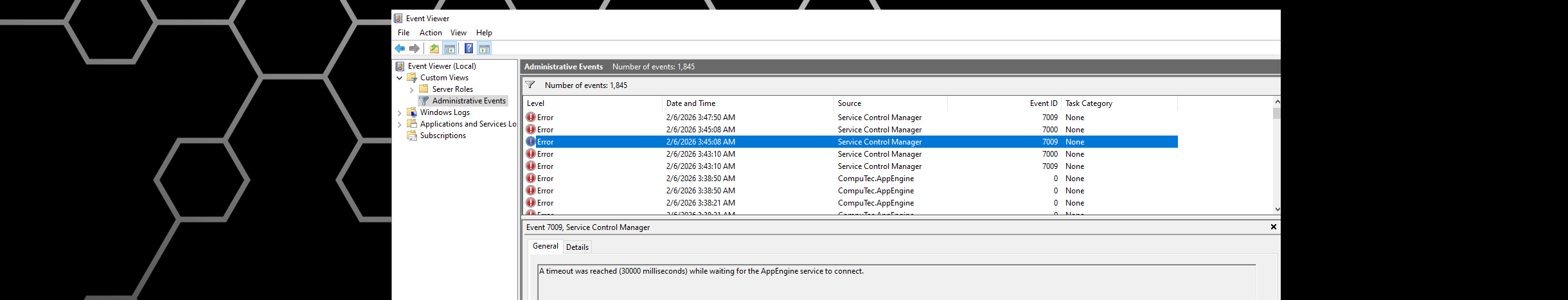The height and width of the screenshot is (300, 1568).
Task: Collapse the Custom Views tree node
Action: click(x=400, y=78)
